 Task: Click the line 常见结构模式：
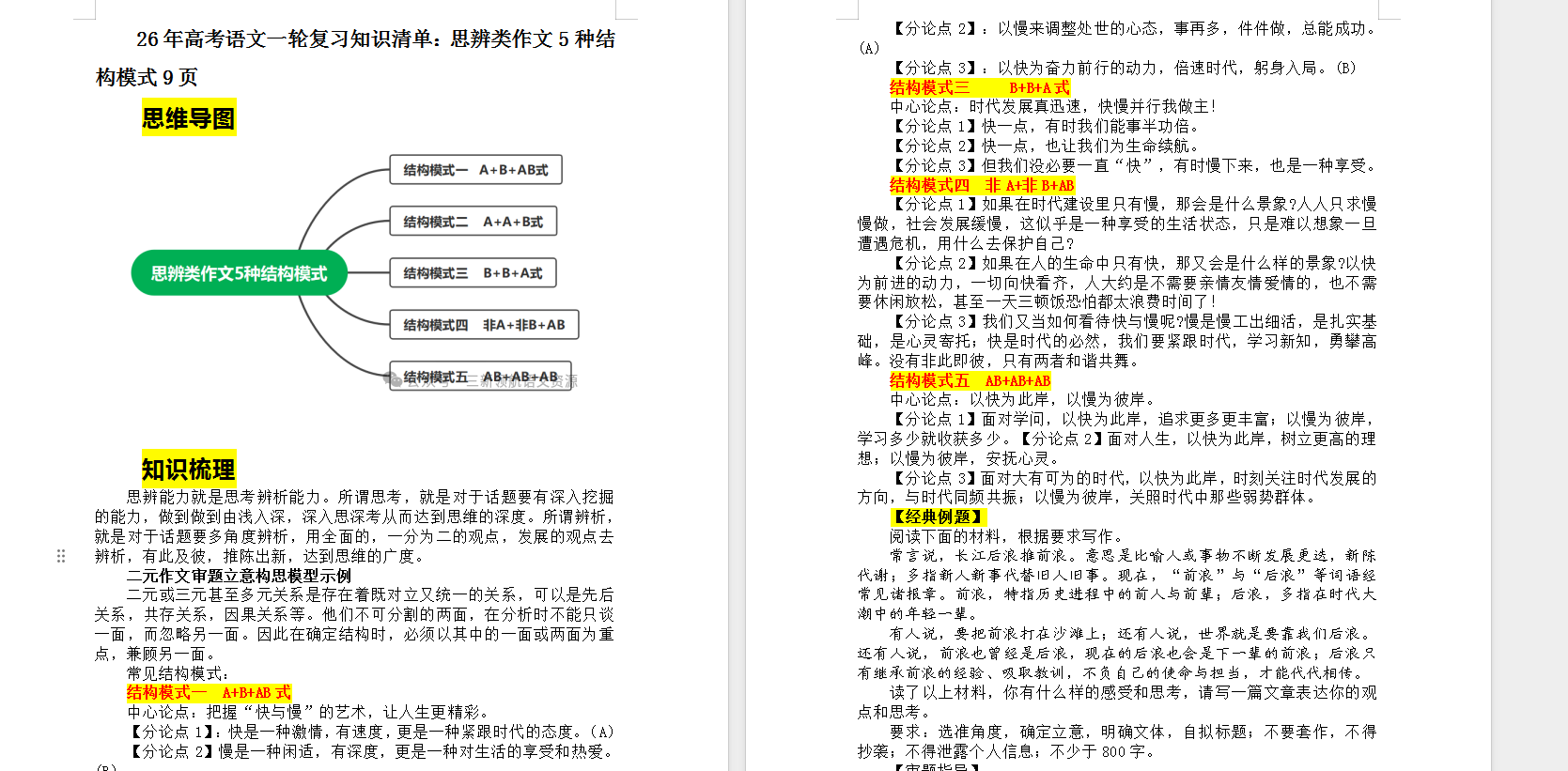pyautogui.click(x=179, y=673)
